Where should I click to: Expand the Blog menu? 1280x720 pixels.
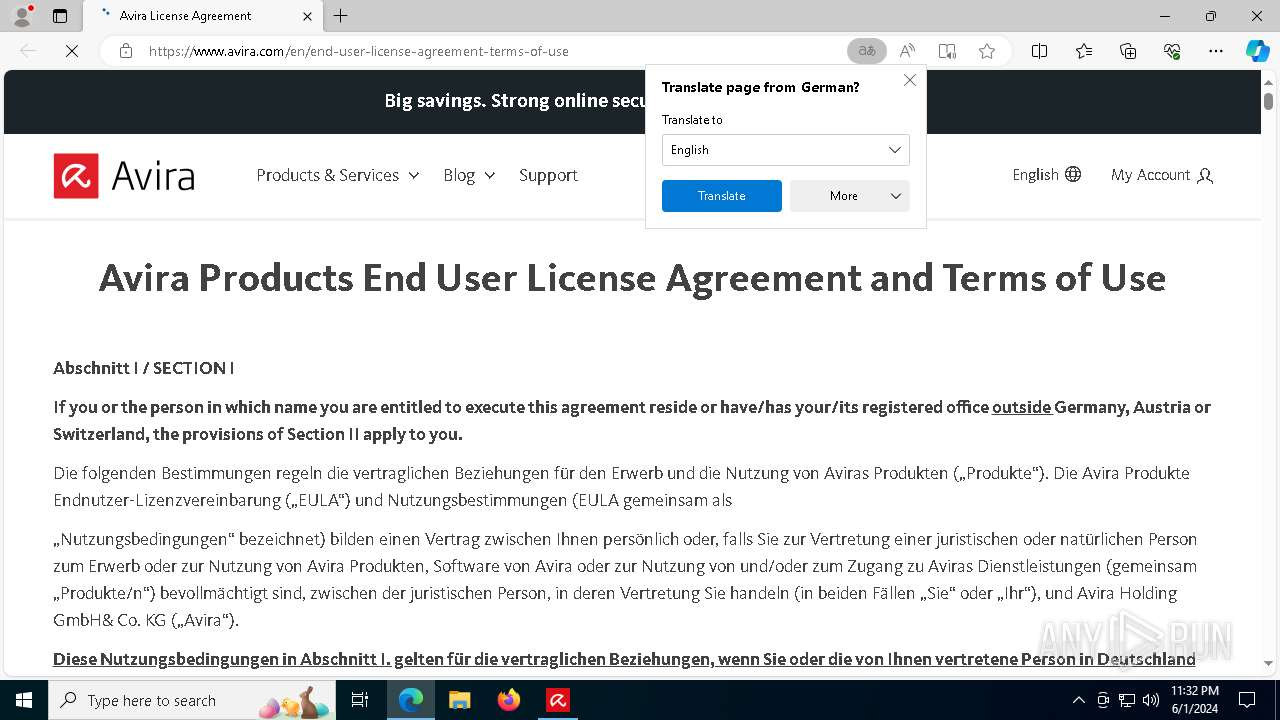point(469,175)
